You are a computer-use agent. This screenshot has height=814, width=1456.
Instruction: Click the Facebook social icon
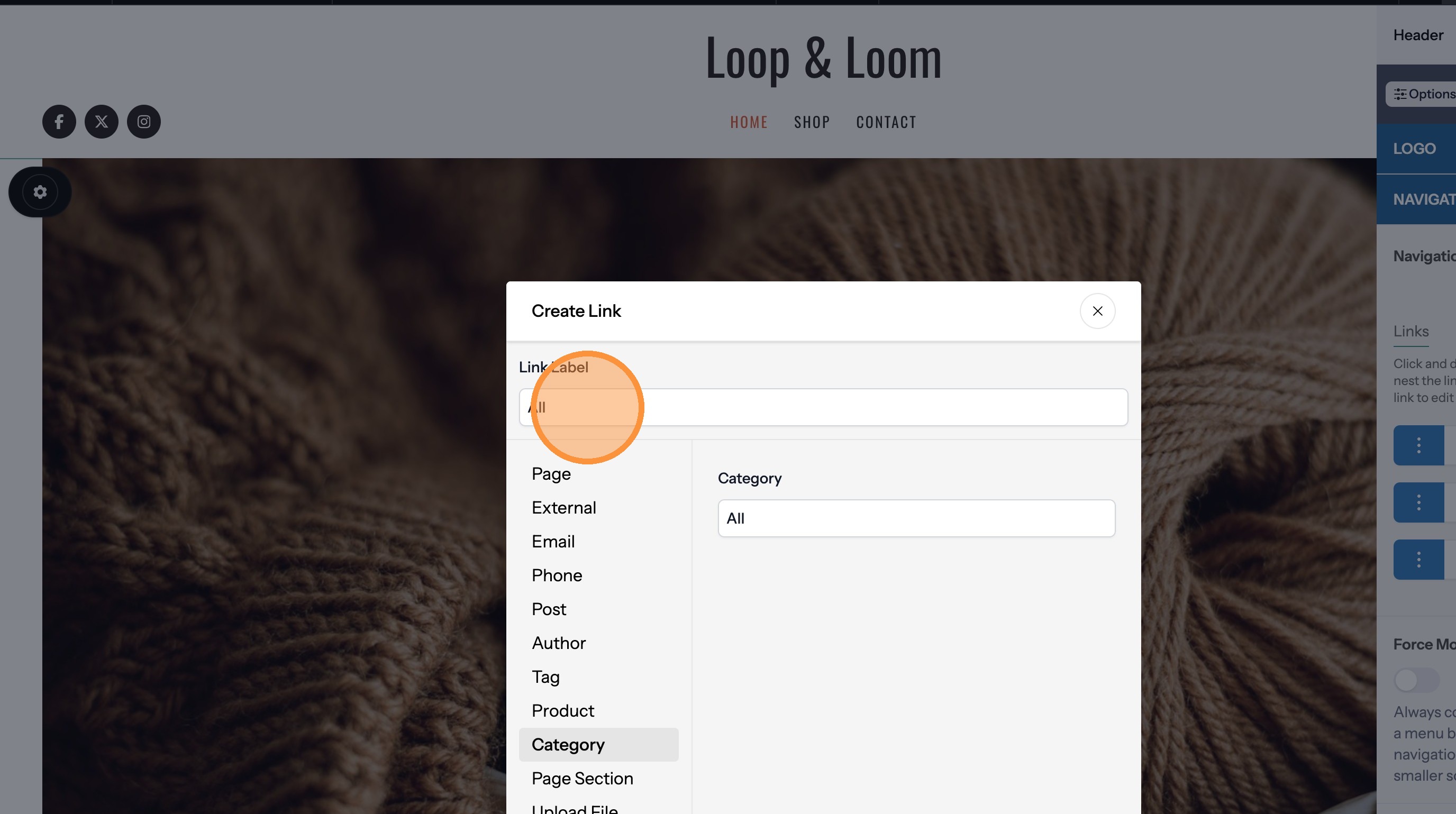(59, 122)
